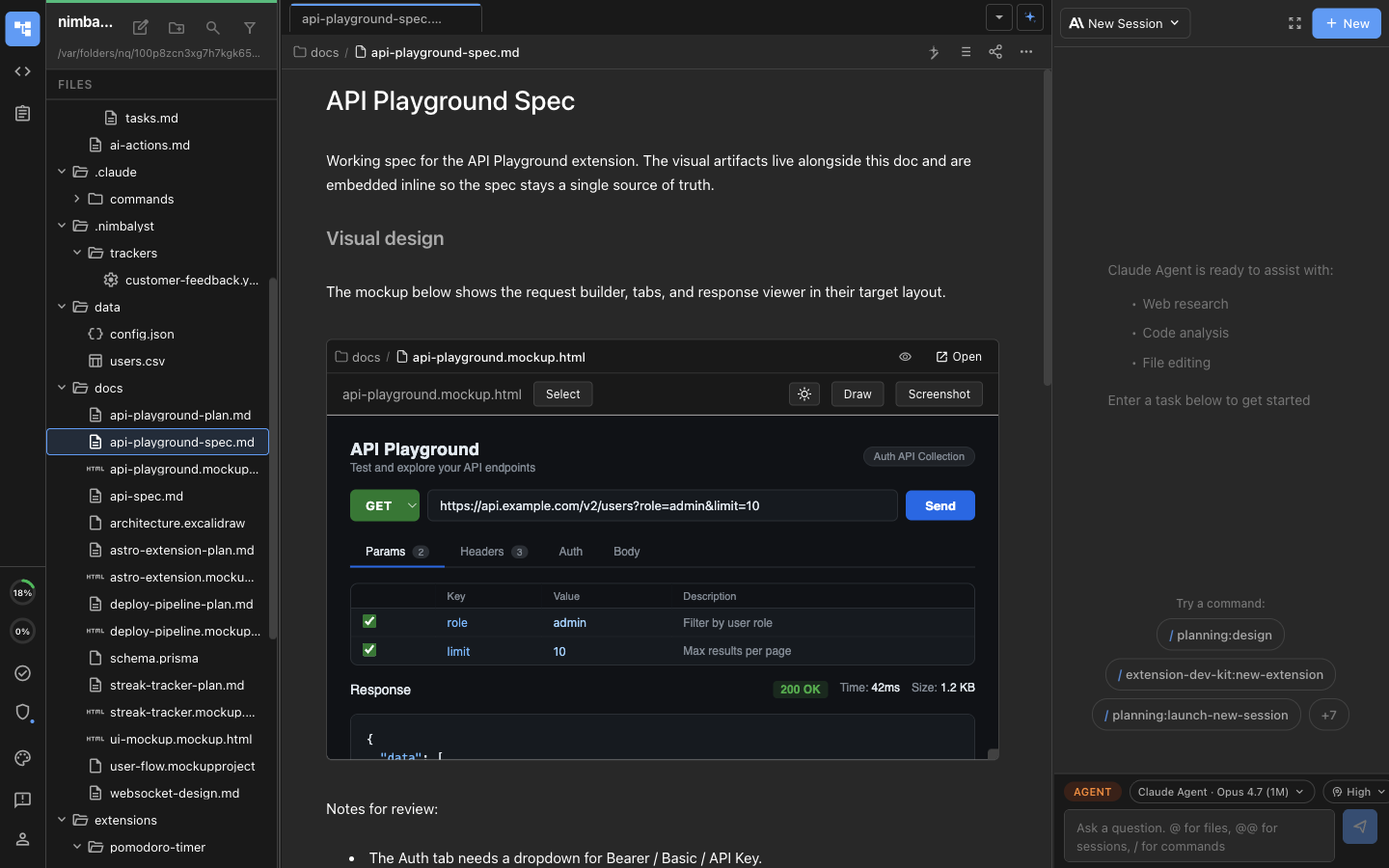Open the clipboard tasks icon in sidebar
Viewport: 1389px width, 868px height.
pyautogui.click(x=22, y=114)
